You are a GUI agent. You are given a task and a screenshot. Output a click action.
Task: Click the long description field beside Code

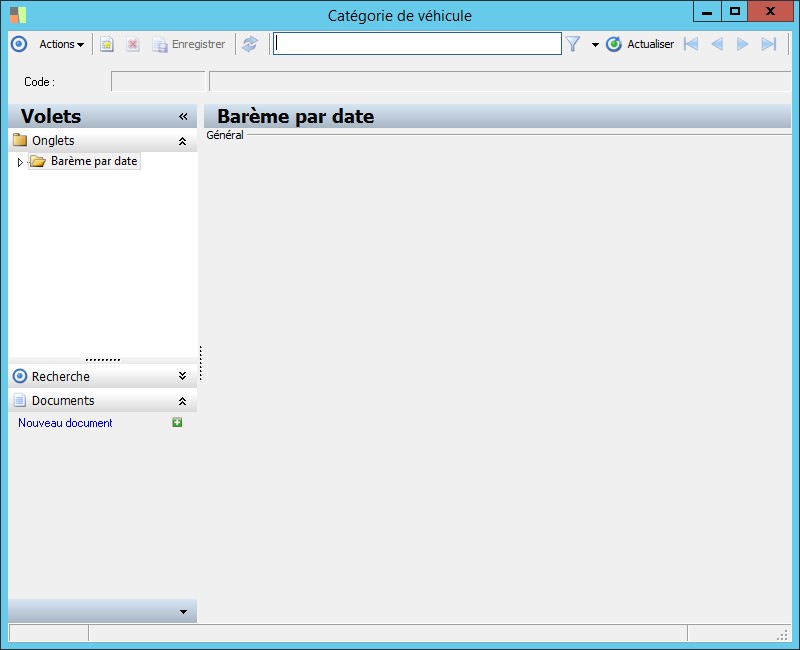500,82
